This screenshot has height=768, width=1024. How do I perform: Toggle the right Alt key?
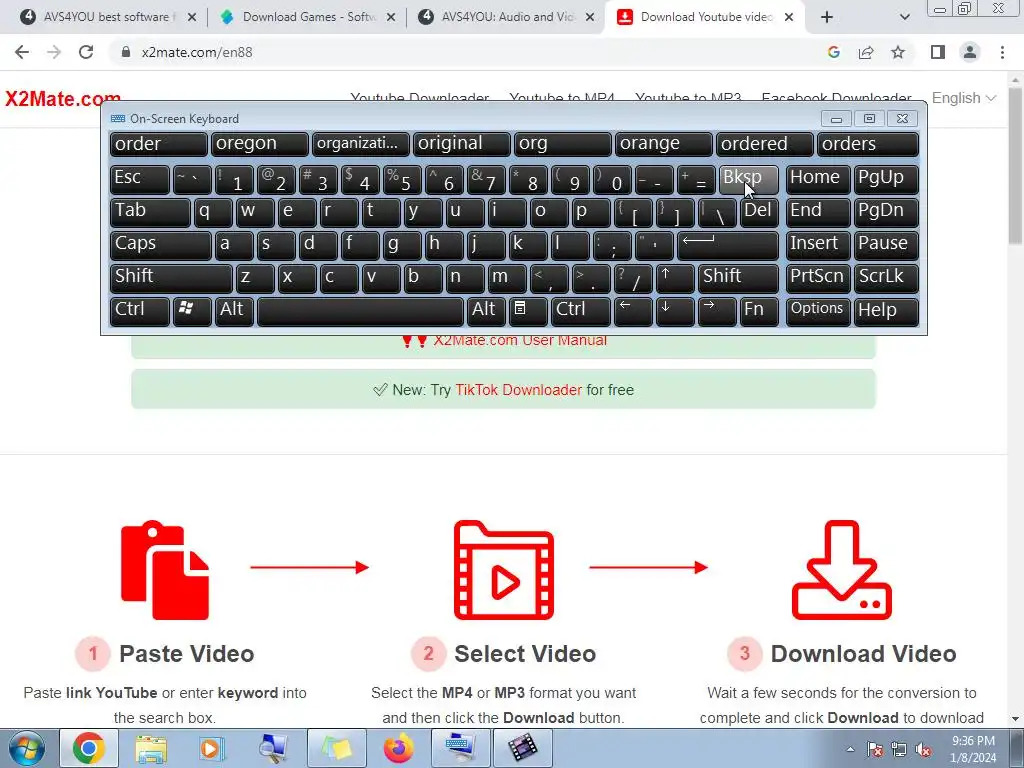486,312
